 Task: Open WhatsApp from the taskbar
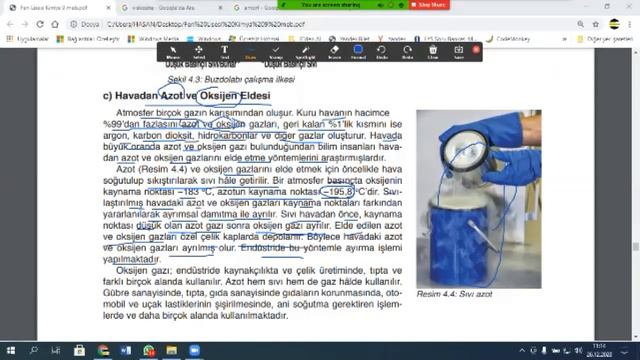[x=149, y=351]
